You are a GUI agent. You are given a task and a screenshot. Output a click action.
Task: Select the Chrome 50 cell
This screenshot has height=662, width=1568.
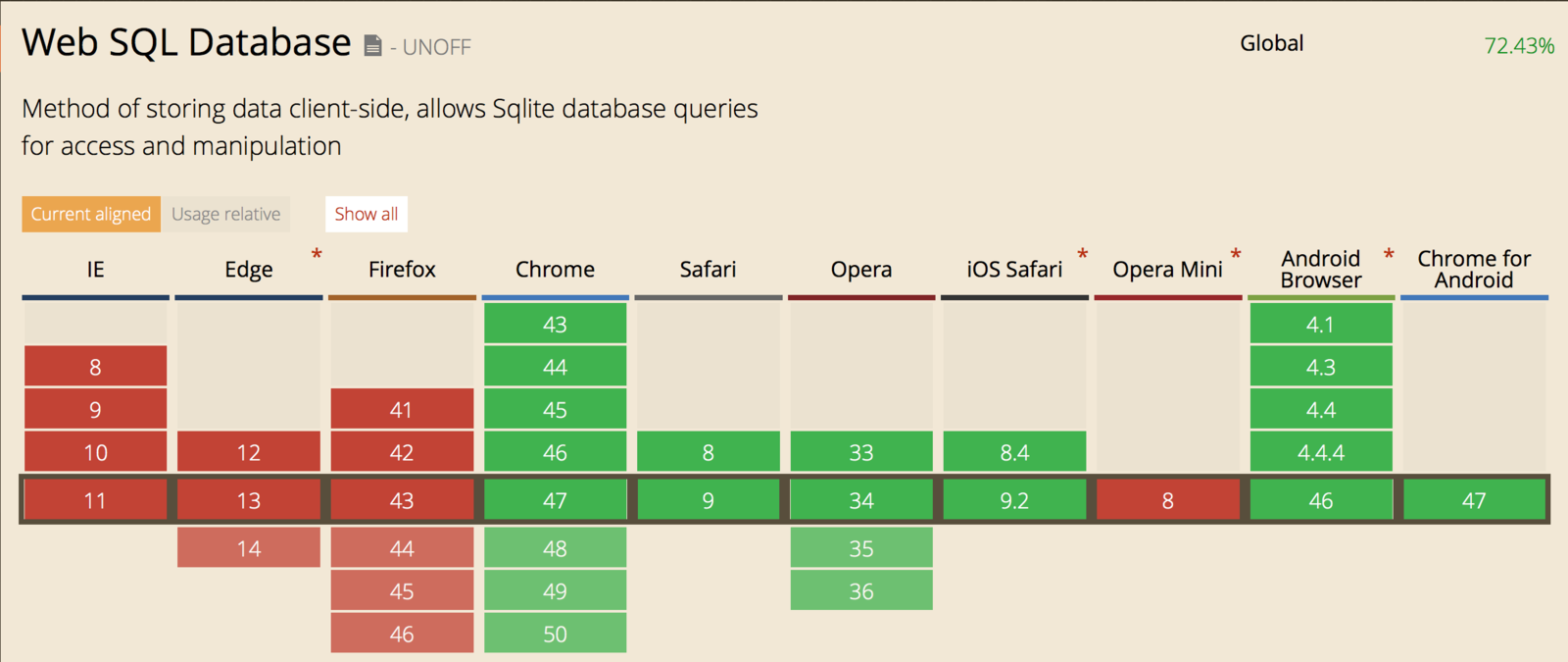click(x=555, y=634)
